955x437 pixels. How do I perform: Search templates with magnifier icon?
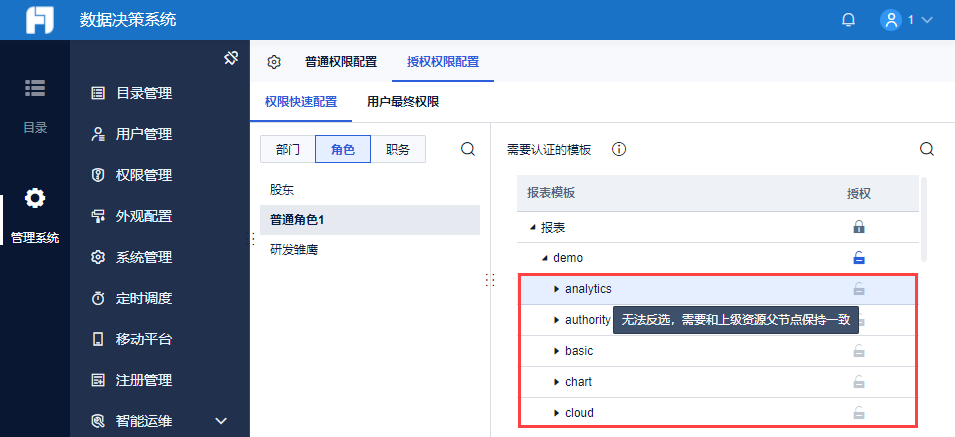click(x=926, y=149)
